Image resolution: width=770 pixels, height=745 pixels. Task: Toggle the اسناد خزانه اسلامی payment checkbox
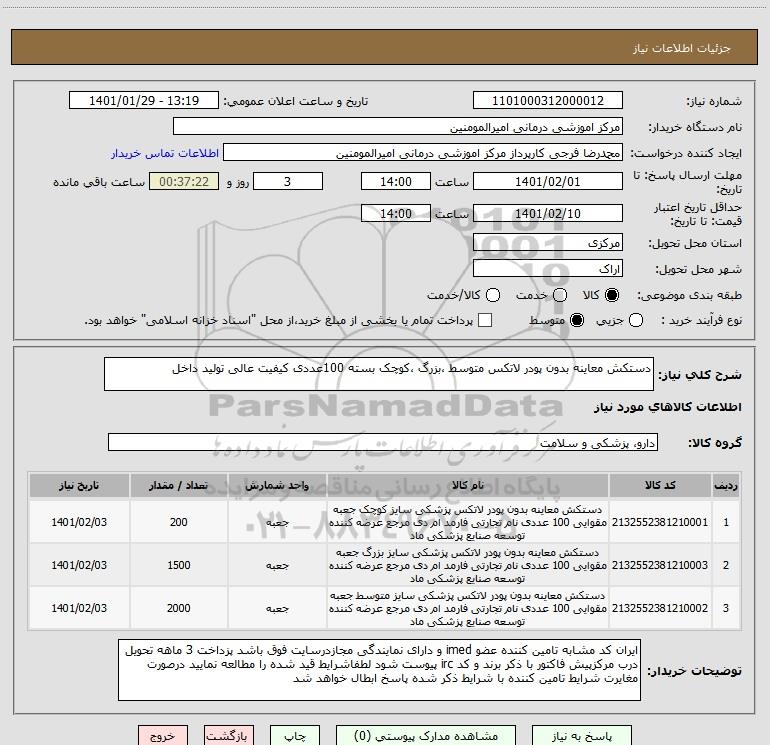485,320
